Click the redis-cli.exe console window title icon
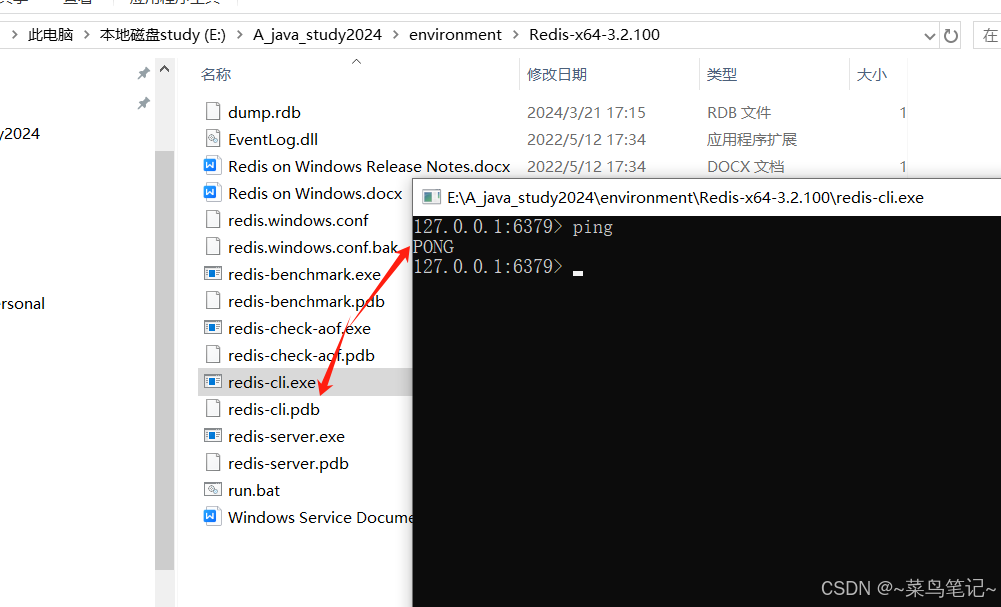Image resolution: width=1001 pixels, height=607 pixels. click(431, 197)
